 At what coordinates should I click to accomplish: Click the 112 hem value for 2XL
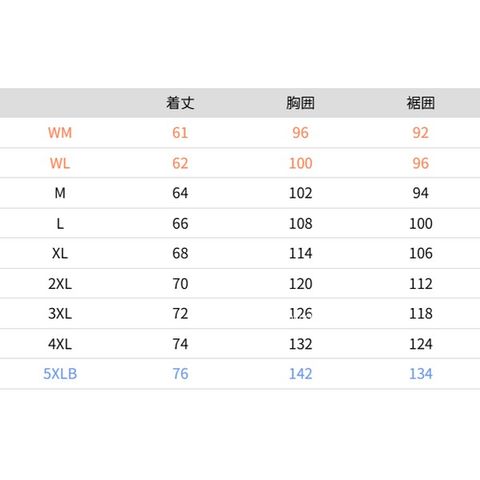(x=421, y=284)
